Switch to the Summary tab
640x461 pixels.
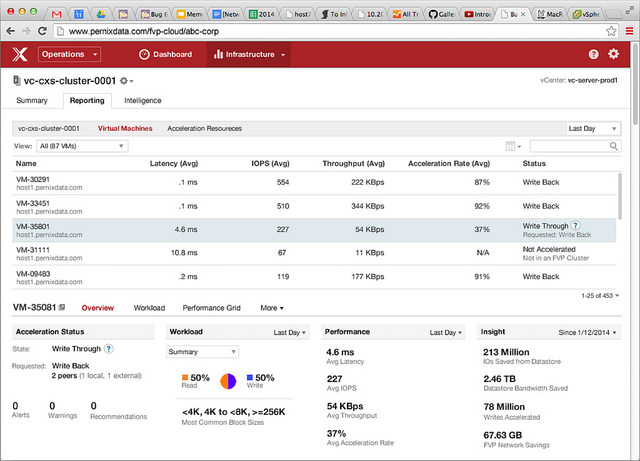(x=32, y=100)
